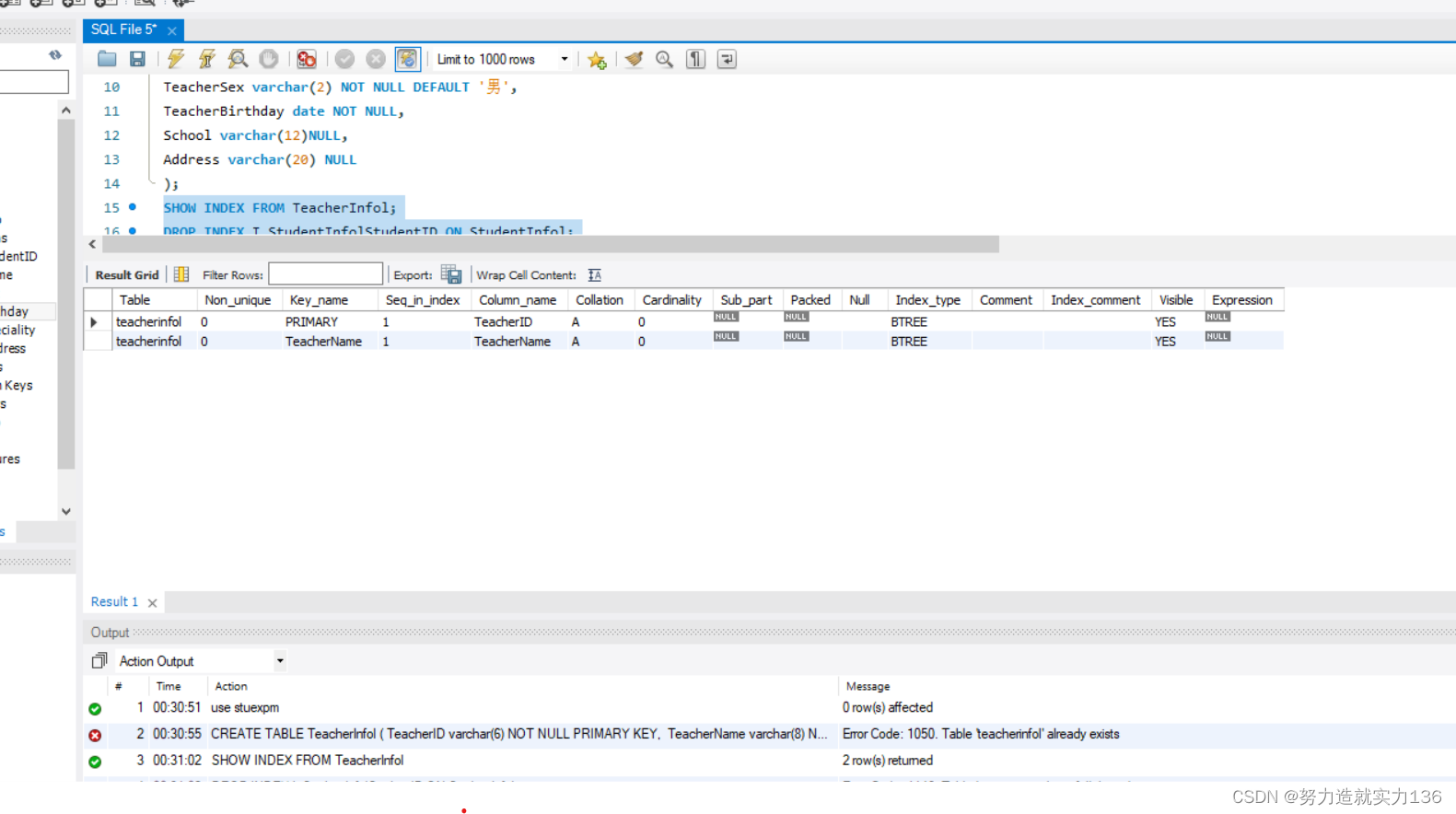Open the Limit to 1000 rows dropdown
This screenshot has width=1456, height=814.
pyautogui.click(x=502, y=59)
